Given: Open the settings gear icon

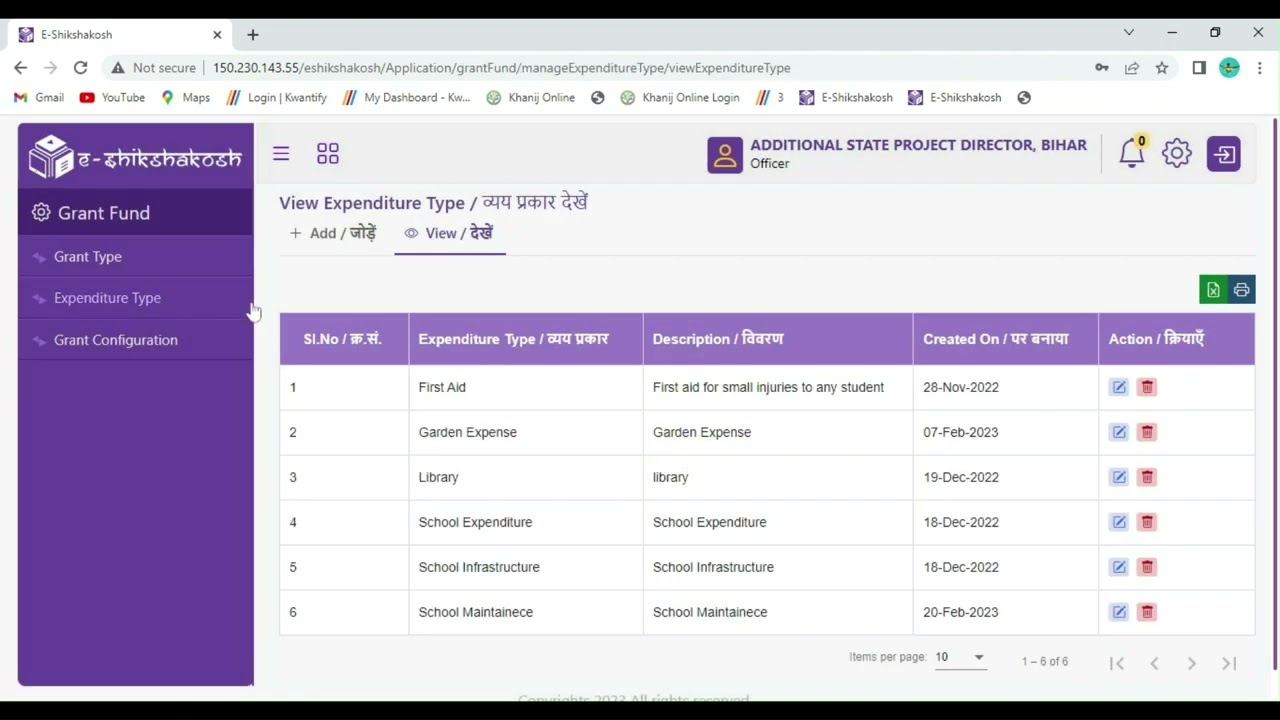Looking at the screenshot, I should coord(1177,153).
